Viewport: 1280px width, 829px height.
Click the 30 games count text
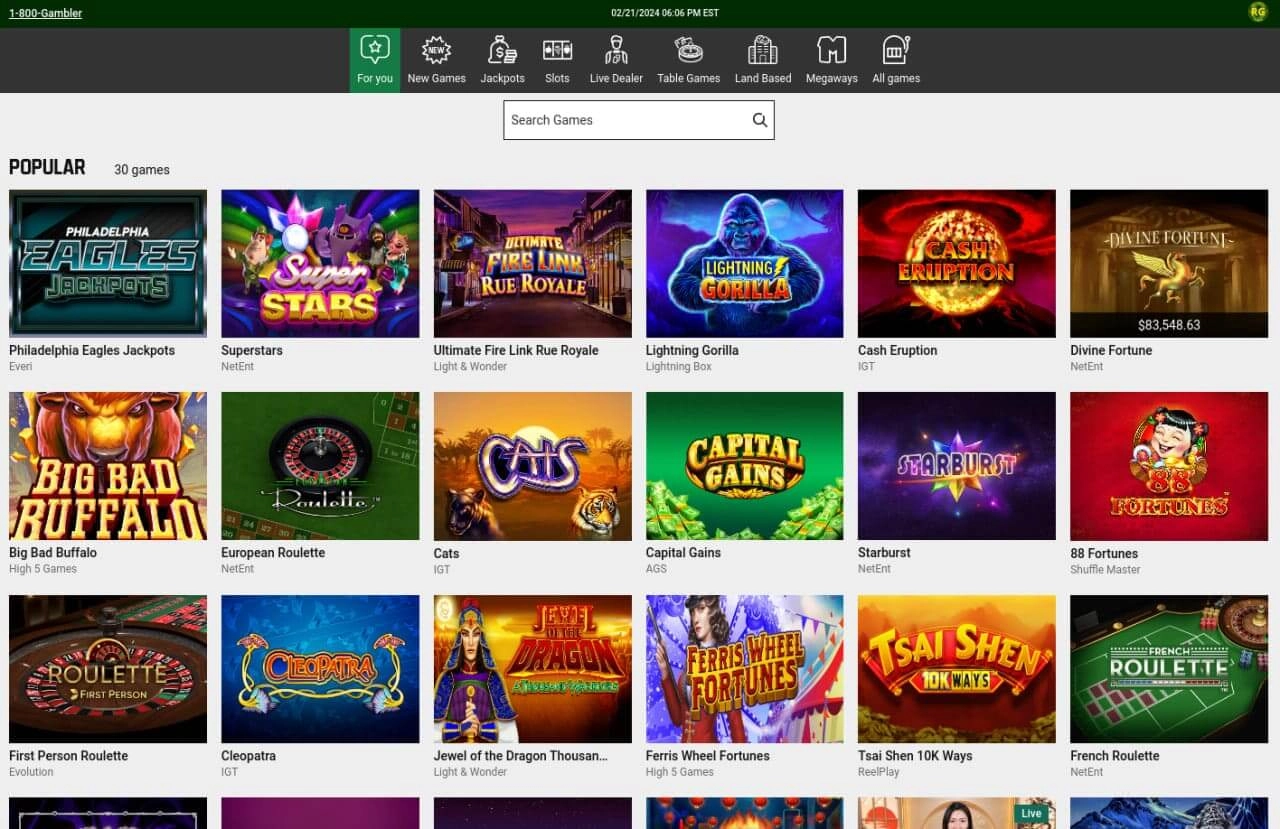click(142, 170)
